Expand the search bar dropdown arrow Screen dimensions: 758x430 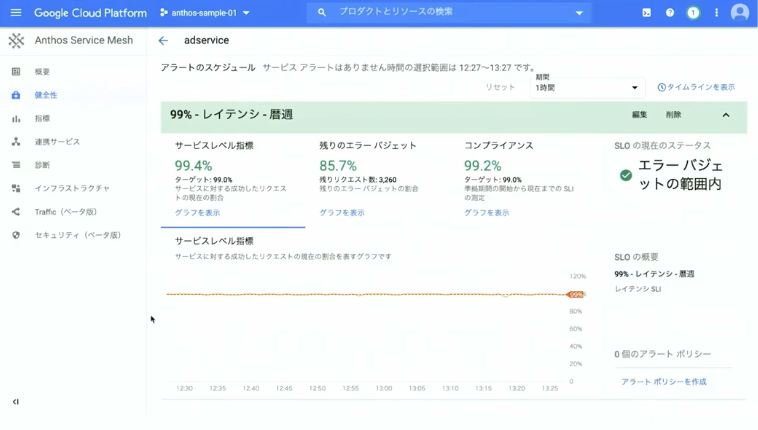click(x=579, y=13)
